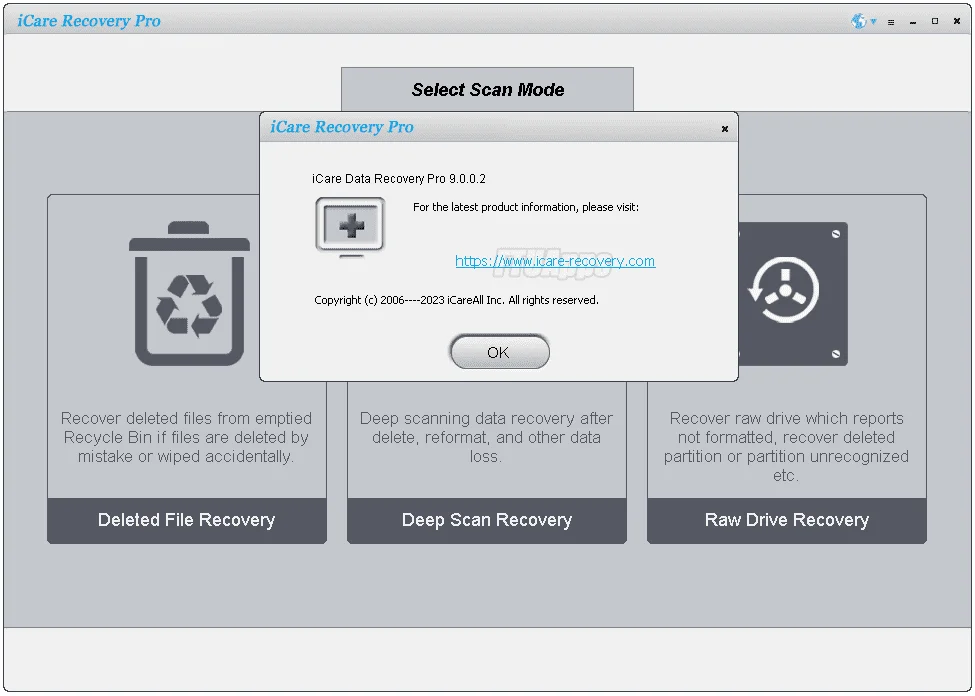Image resolution: width=975 pixels, height=696 pixels.
Task: Click the Select Scan Mode header
Action: click(488, 90)
